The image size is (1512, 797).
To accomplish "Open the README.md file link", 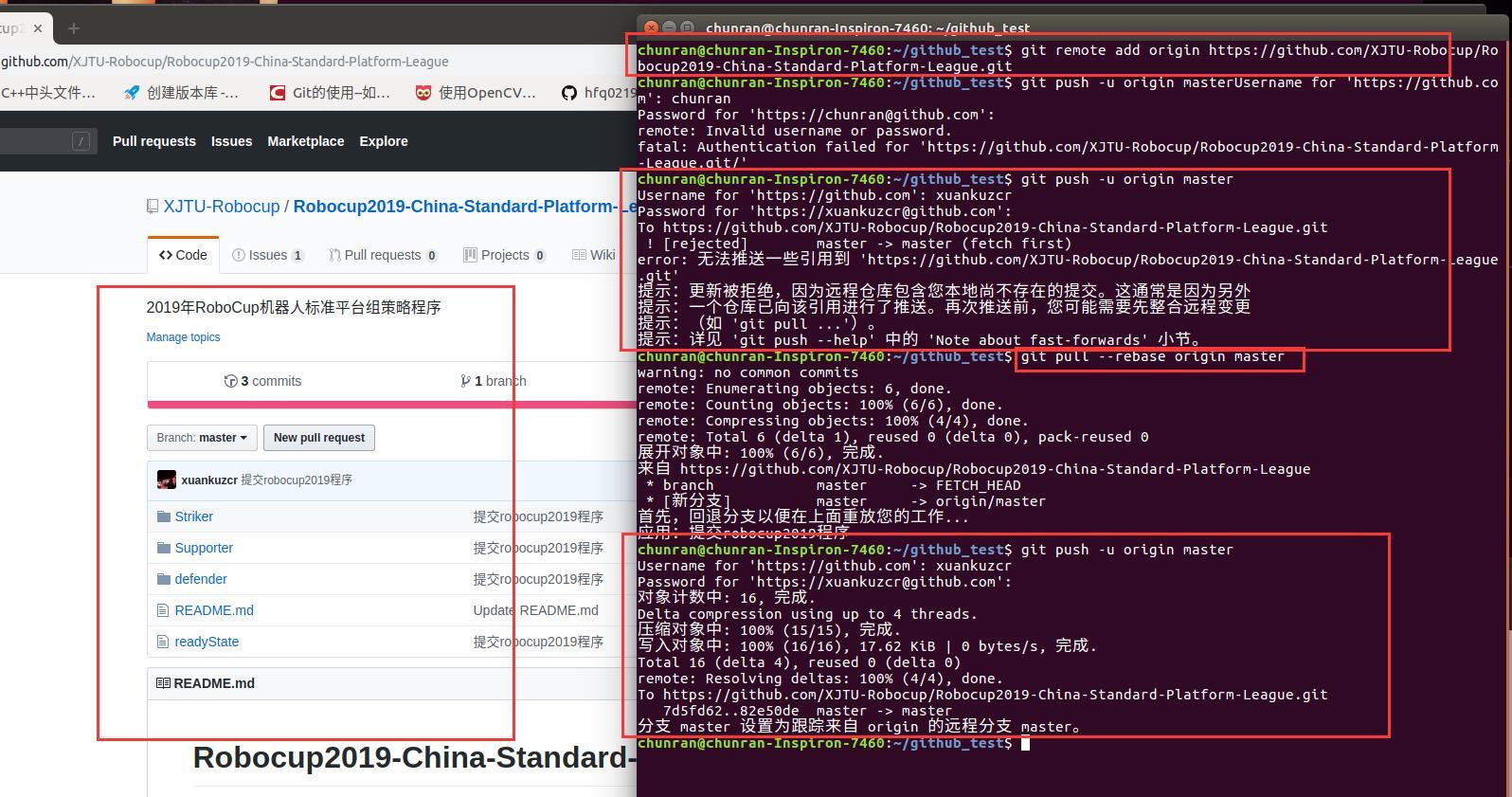I will [x=214, y=610].
